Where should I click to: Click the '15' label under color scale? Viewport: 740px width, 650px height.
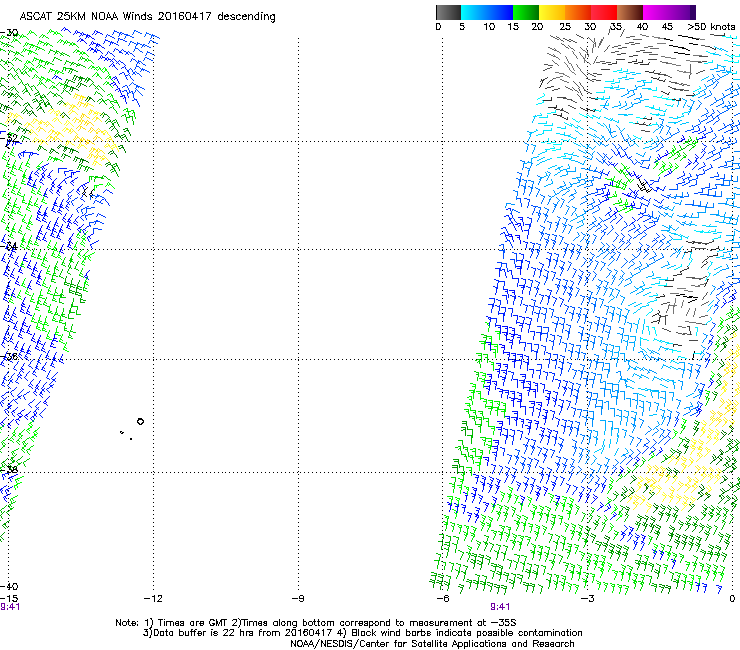click(x=513, y=27)
